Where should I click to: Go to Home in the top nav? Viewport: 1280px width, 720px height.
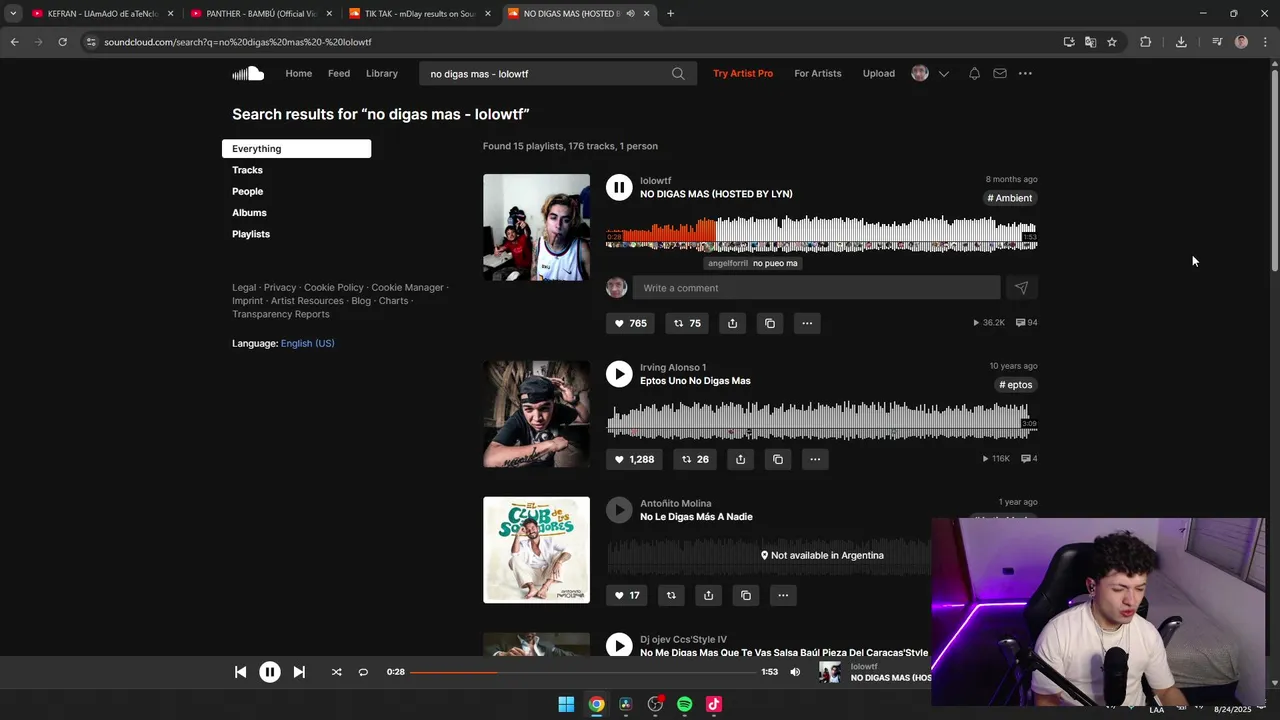point(299,73)
